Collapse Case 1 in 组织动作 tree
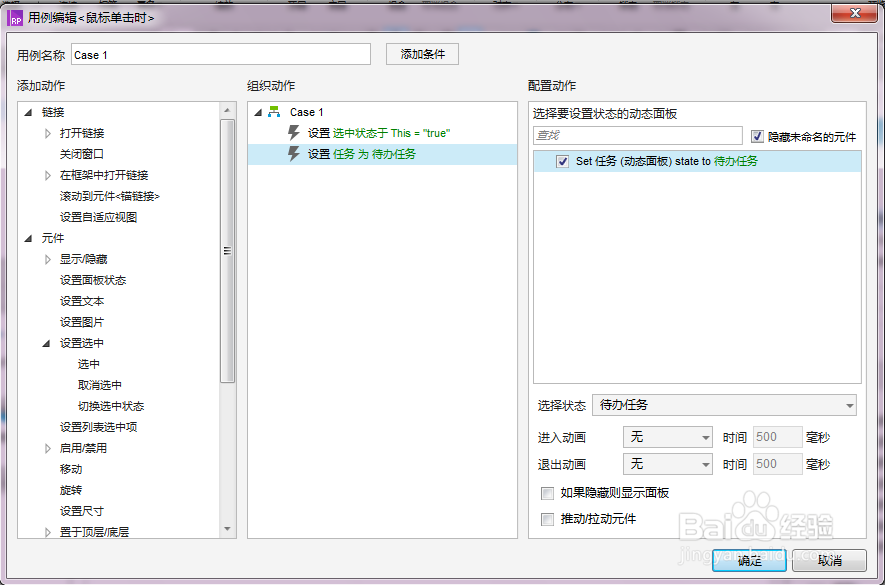885x585 pixels. coord(258,112)
